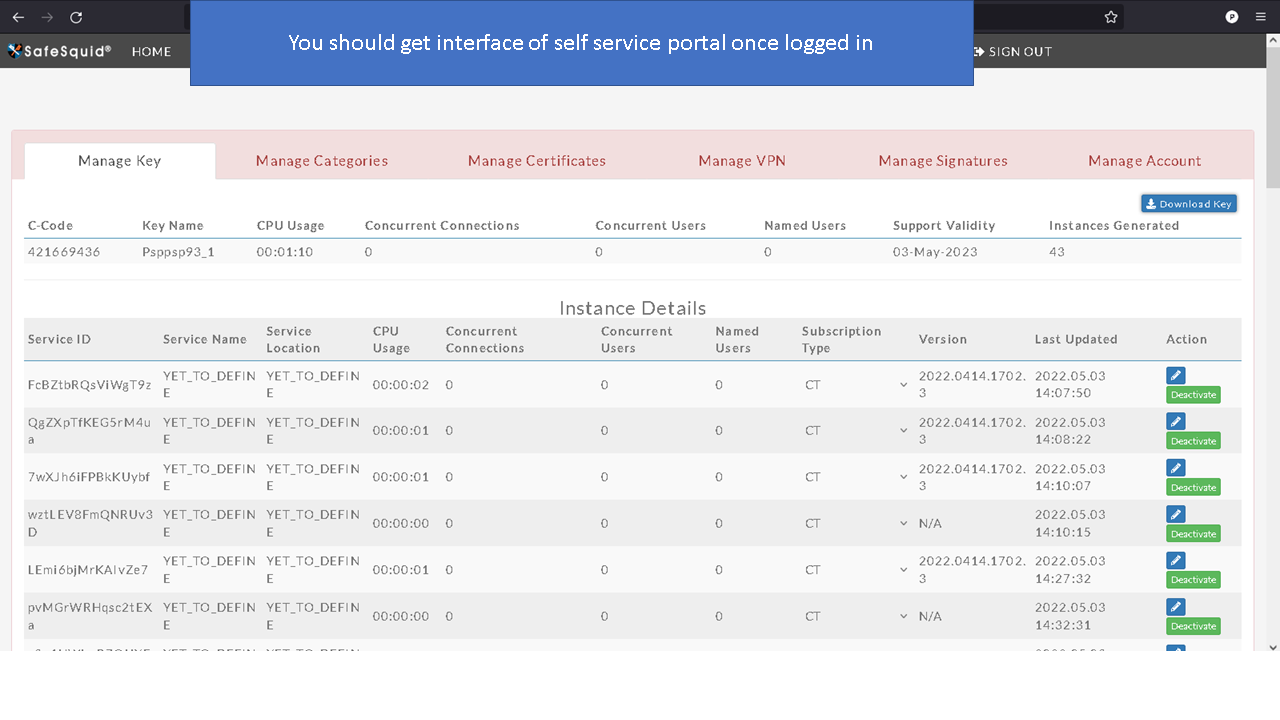Edit the QgZXpTfKEG5rM4ua instance details
This screenshot has width=1280, height=720.
(1175, 421)
